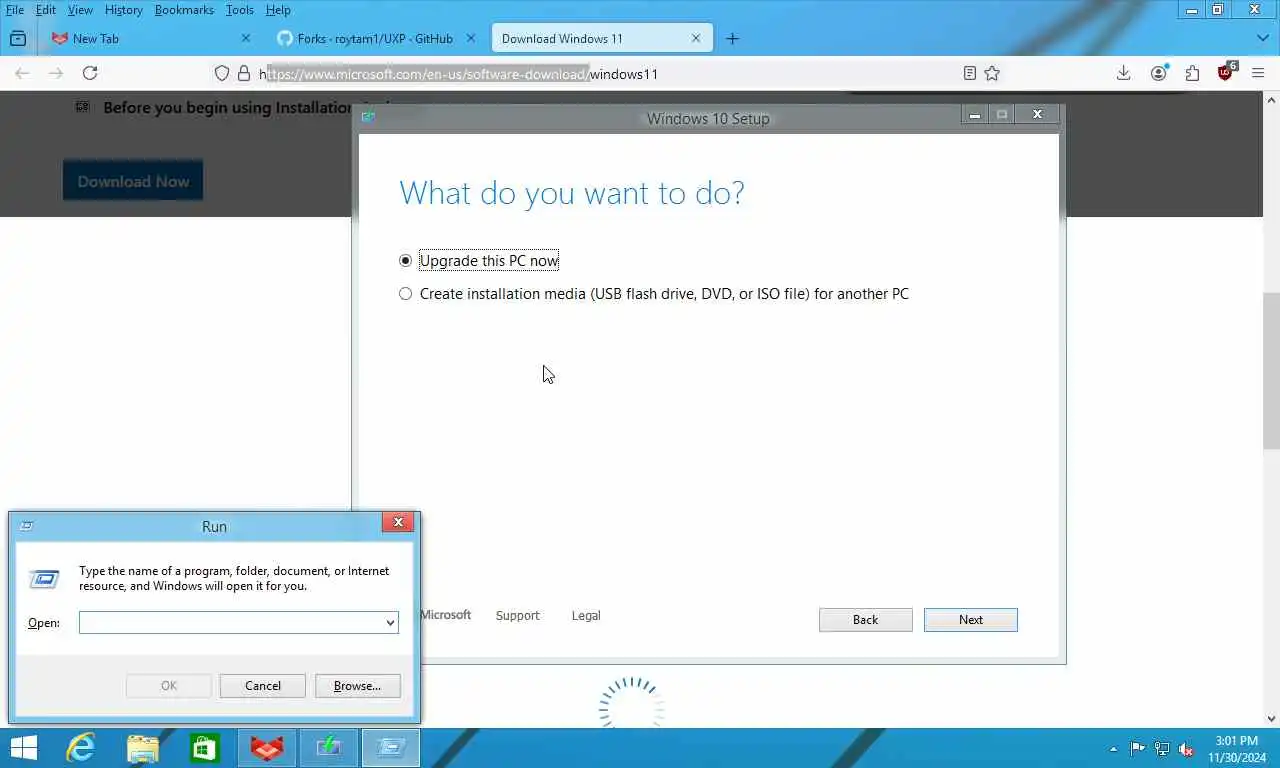Launch Internet Explorer from the taskbar
This screenshot has height=768, width=1280.
[x=81, y=748]
